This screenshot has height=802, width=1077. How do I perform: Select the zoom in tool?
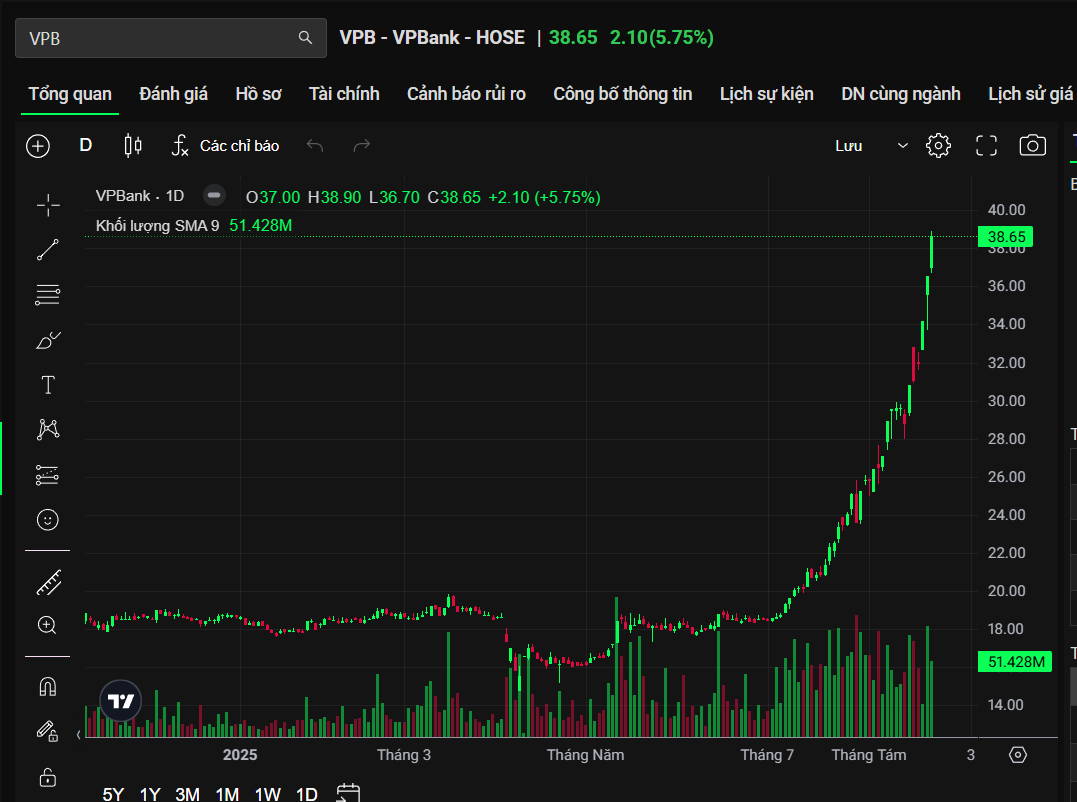point(48,625)
